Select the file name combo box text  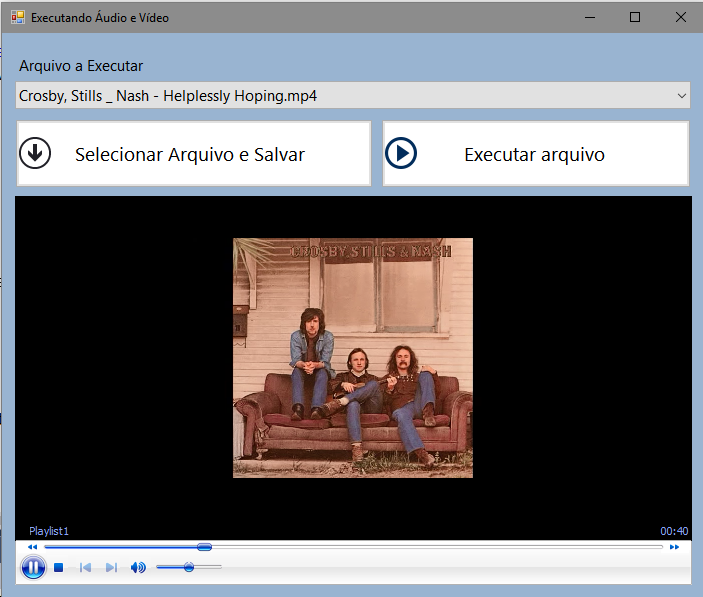168,95
